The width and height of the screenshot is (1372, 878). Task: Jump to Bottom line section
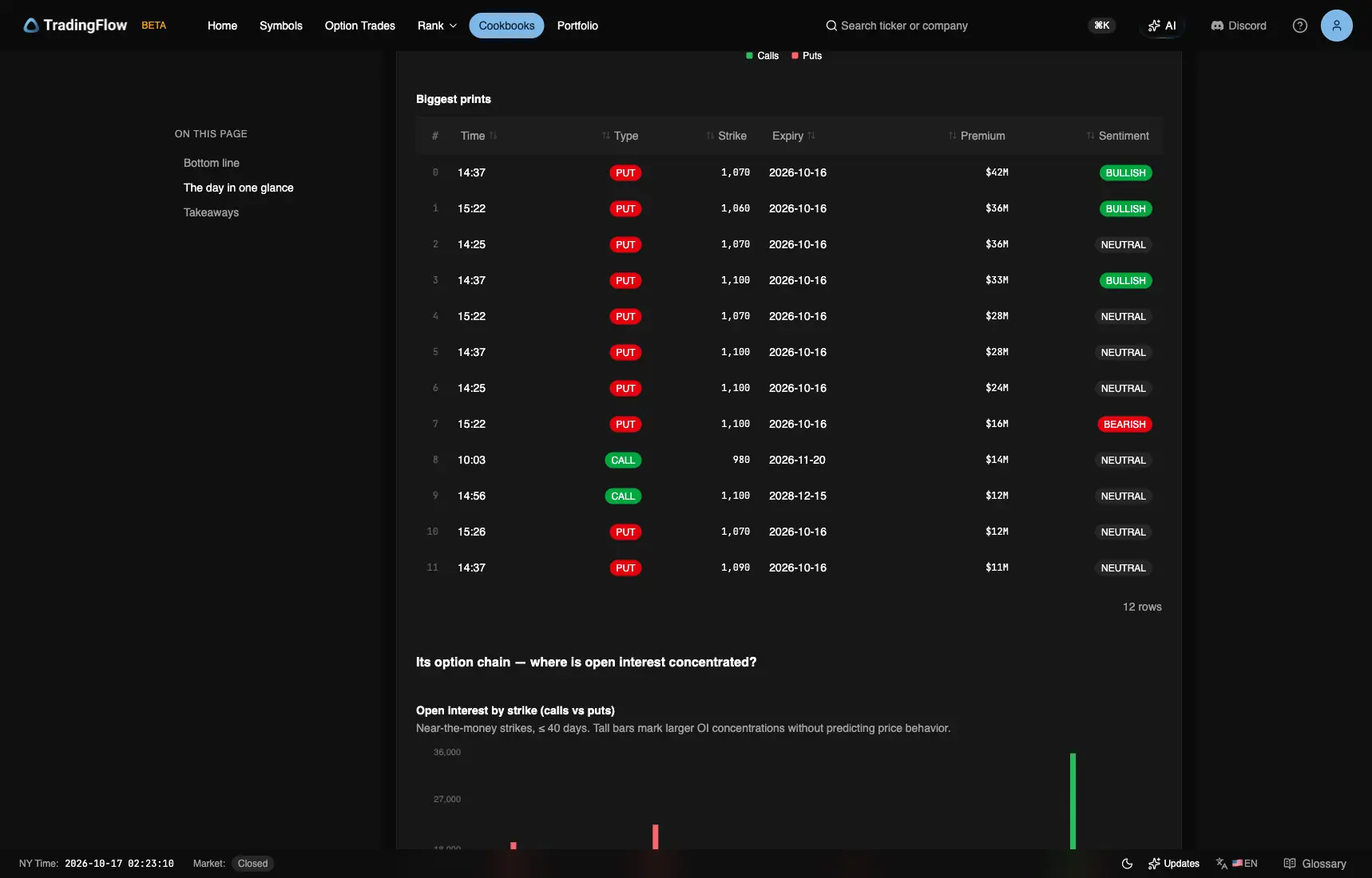pyautogui.click(x=212, y=163)
